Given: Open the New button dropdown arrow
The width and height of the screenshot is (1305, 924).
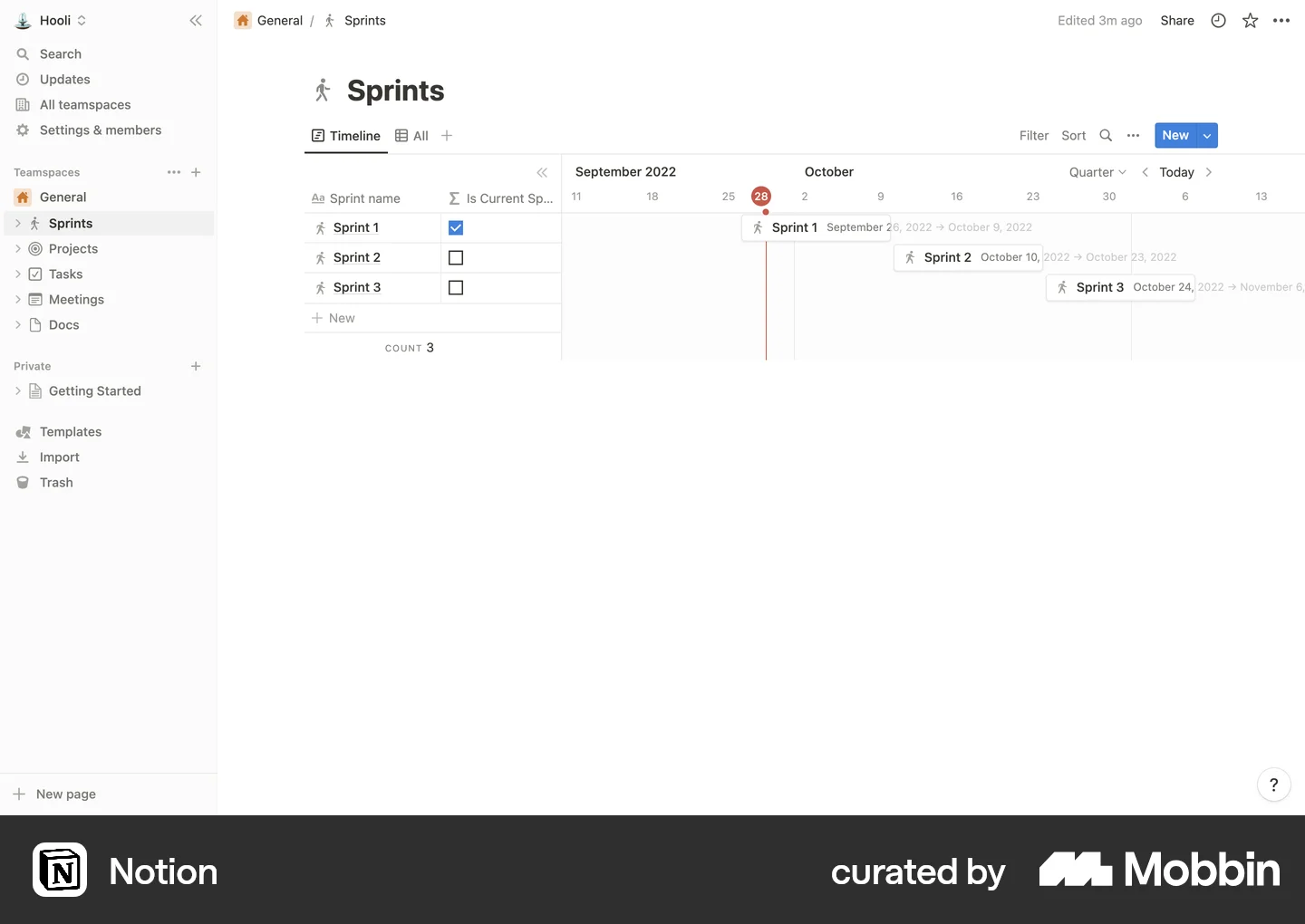Looking at the screenshot, I should [1207, 135].
